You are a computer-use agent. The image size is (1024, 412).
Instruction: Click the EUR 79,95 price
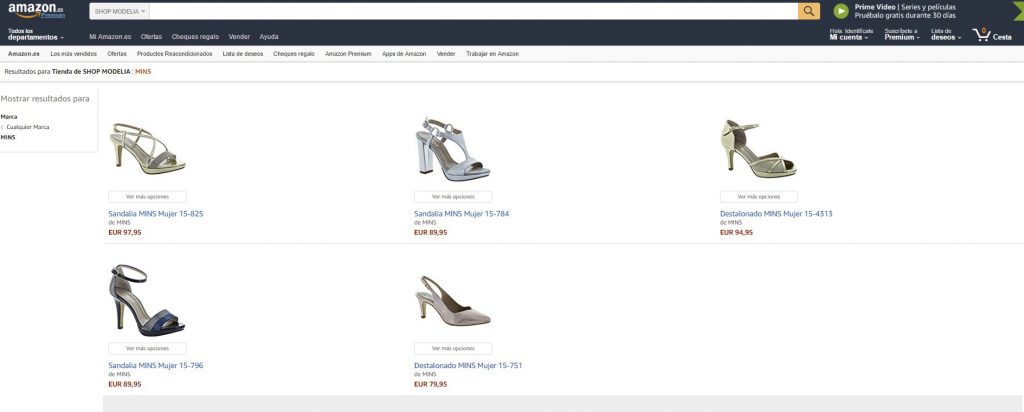430,385
